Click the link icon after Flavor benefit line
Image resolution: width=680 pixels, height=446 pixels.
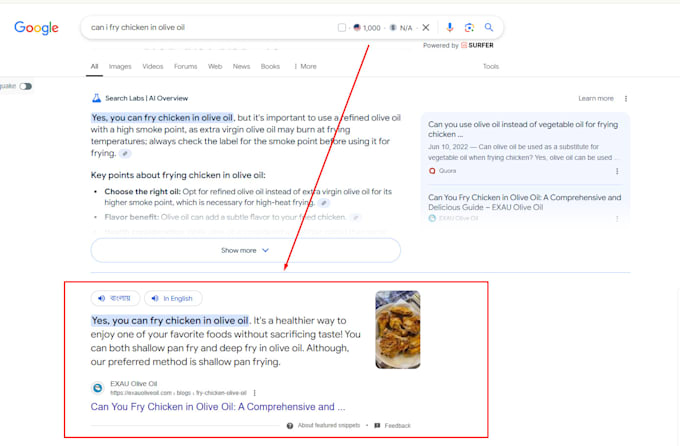point(356,217)
